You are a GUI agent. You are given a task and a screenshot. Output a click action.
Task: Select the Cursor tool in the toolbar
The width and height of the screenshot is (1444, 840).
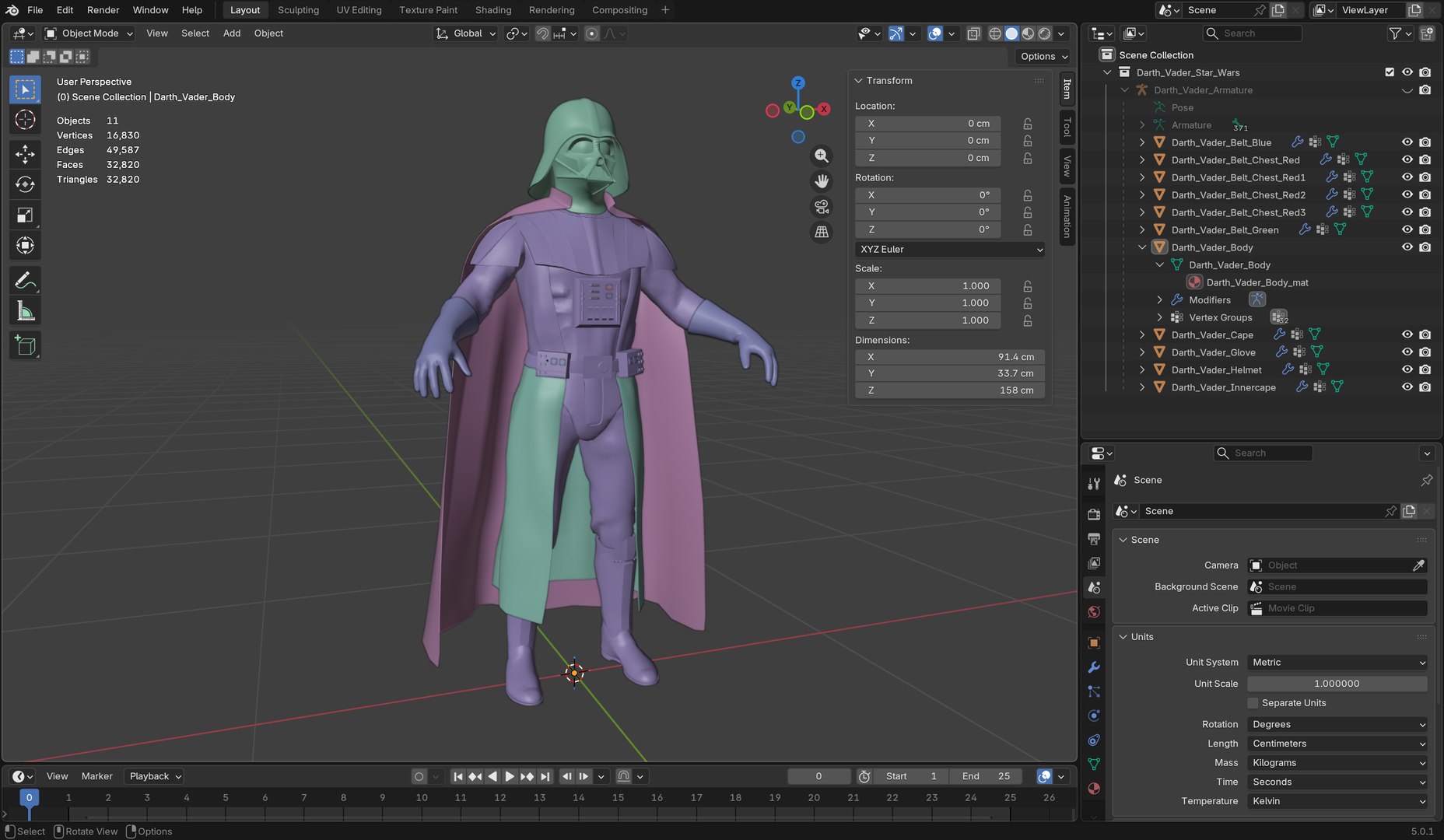25,120
